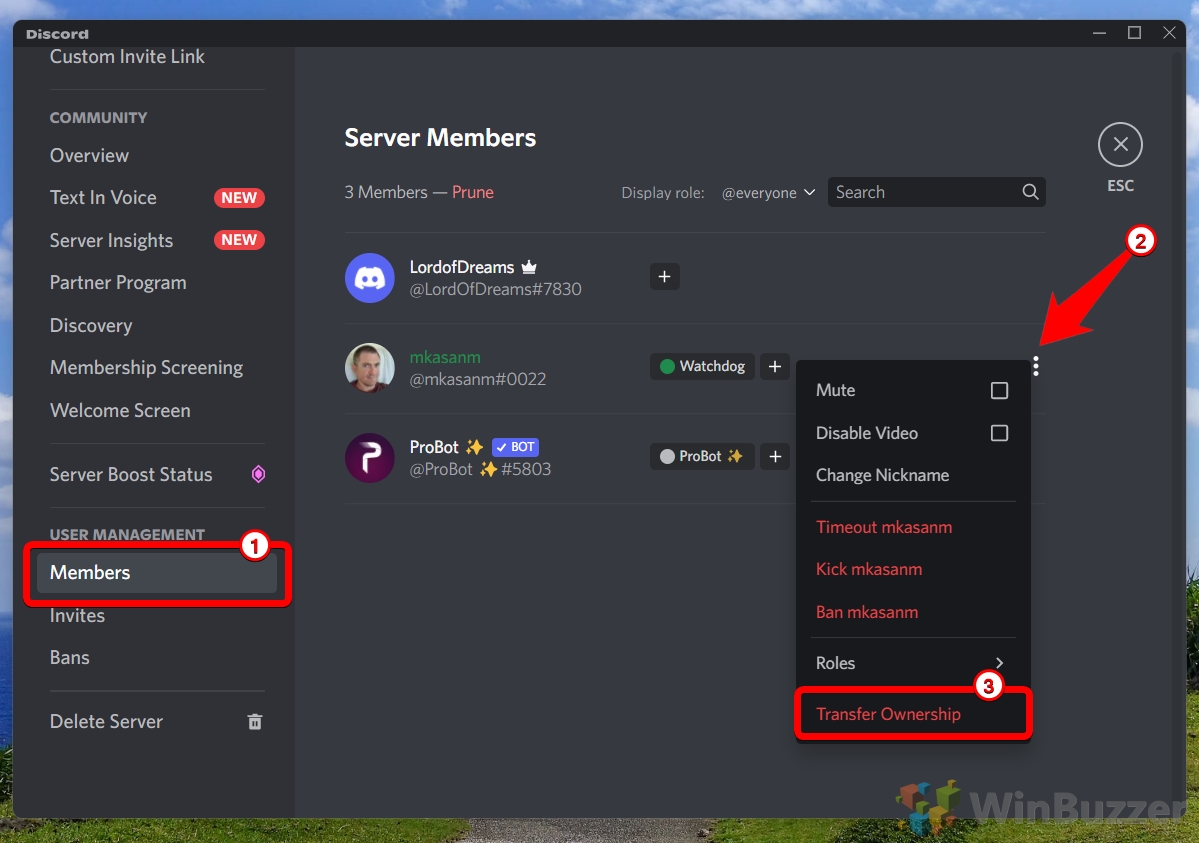Select Timeout mkasanm from the menu

pyautogui.click(x=884, y=527)
